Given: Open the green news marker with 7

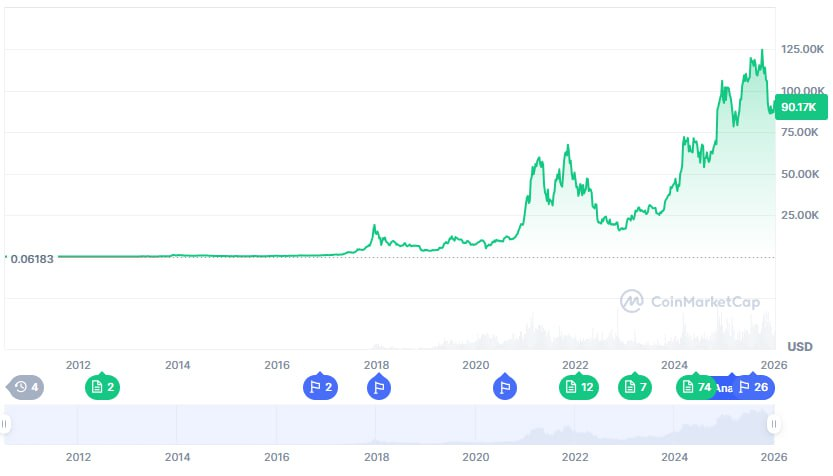Looking at the screenshot, I should [635, 387].
